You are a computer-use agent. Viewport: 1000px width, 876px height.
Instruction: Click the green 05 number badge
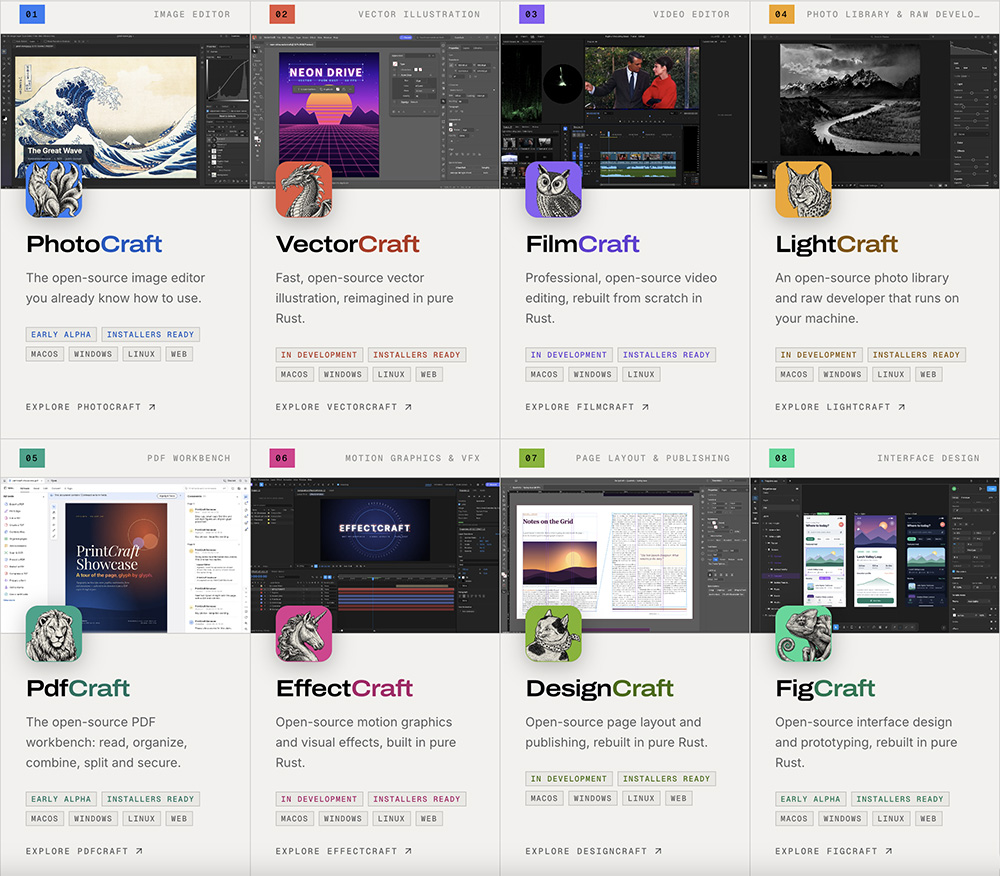pos(32,458)
